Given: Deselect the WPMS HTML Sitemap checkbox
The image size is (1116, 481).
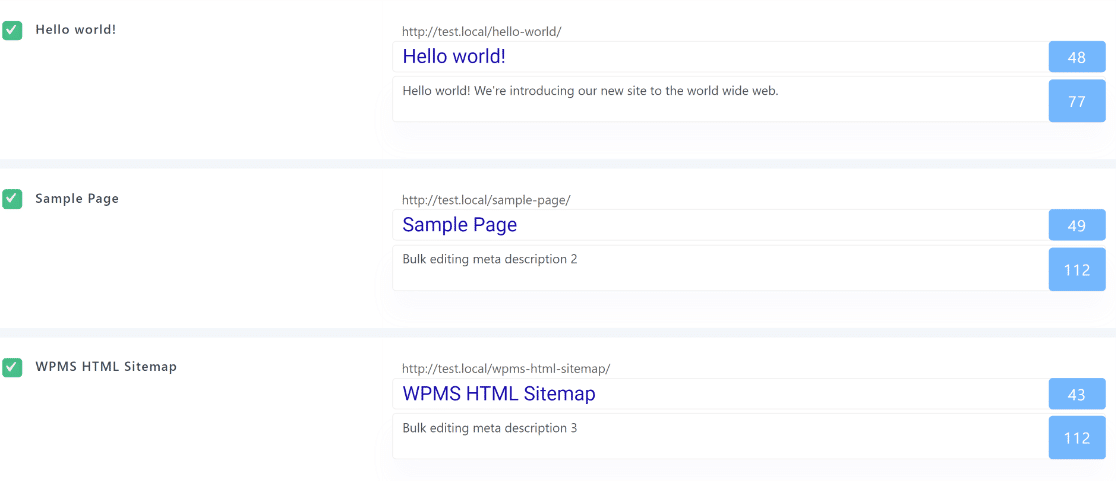Looking at the screenshot, I should [x=12, y=368].
